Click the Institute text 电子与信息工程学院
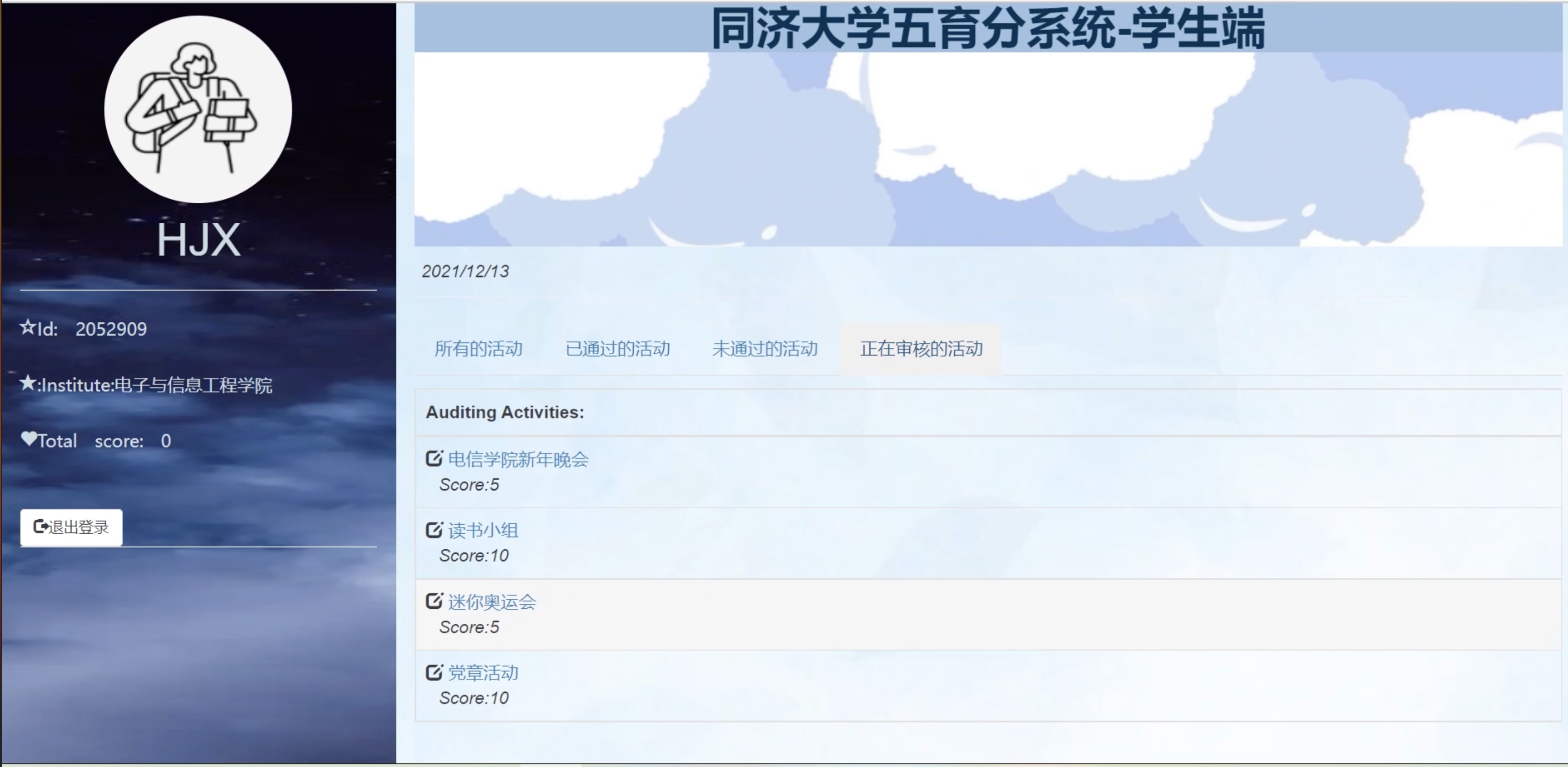 tap(193, 385)
